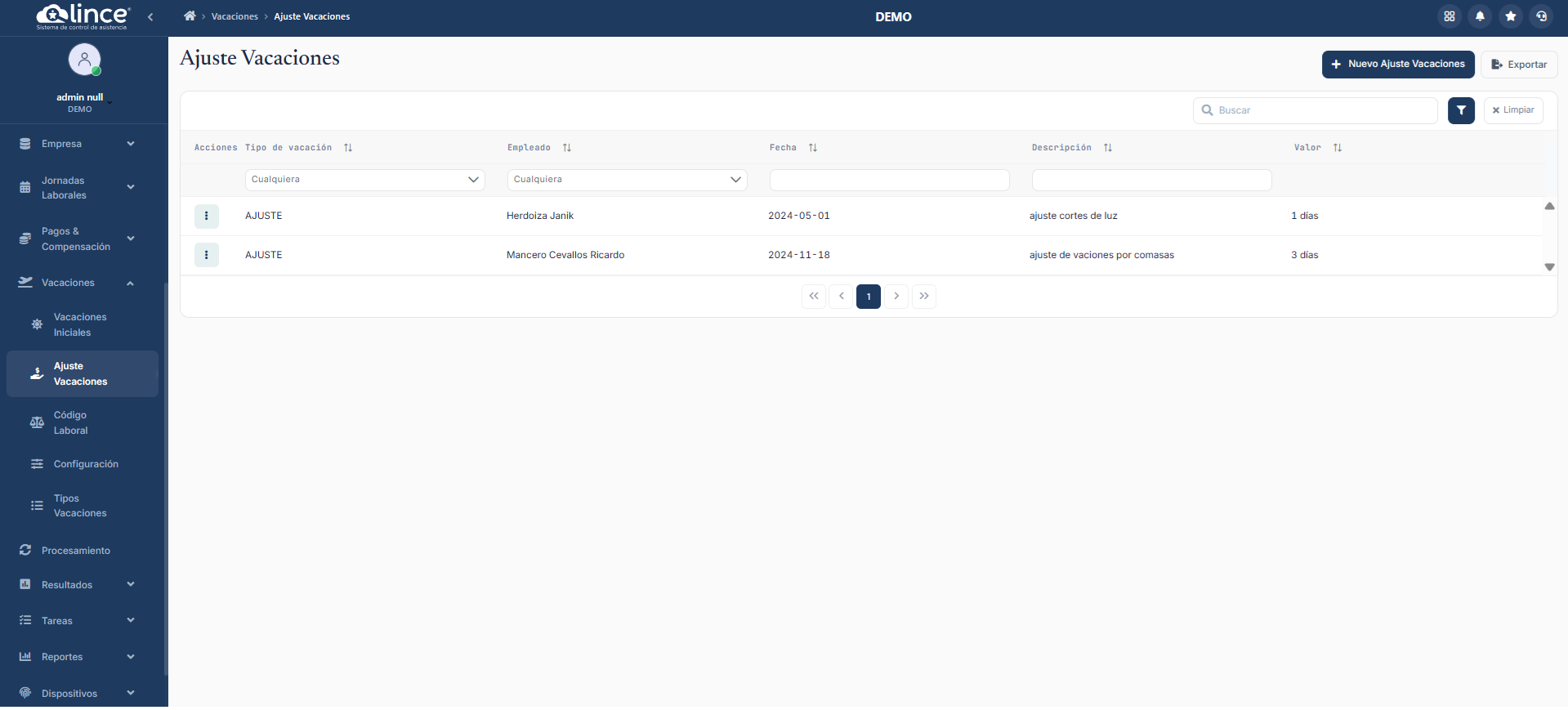Open the notifications bell icon
This screenshot has height=710, width=1568.
pos(1480,16)
